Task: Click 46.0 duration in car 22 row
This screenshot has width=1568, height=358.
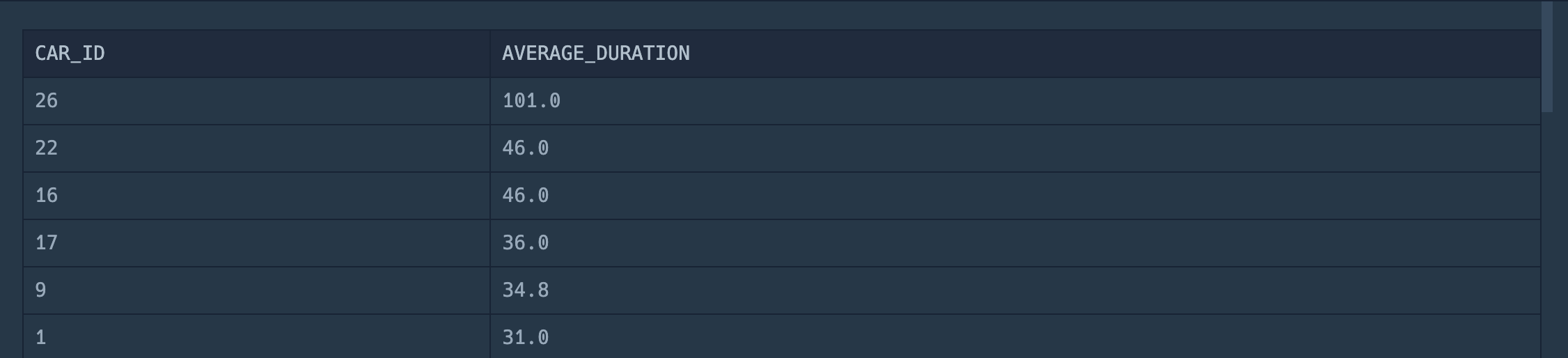Action: point(1015,148)
